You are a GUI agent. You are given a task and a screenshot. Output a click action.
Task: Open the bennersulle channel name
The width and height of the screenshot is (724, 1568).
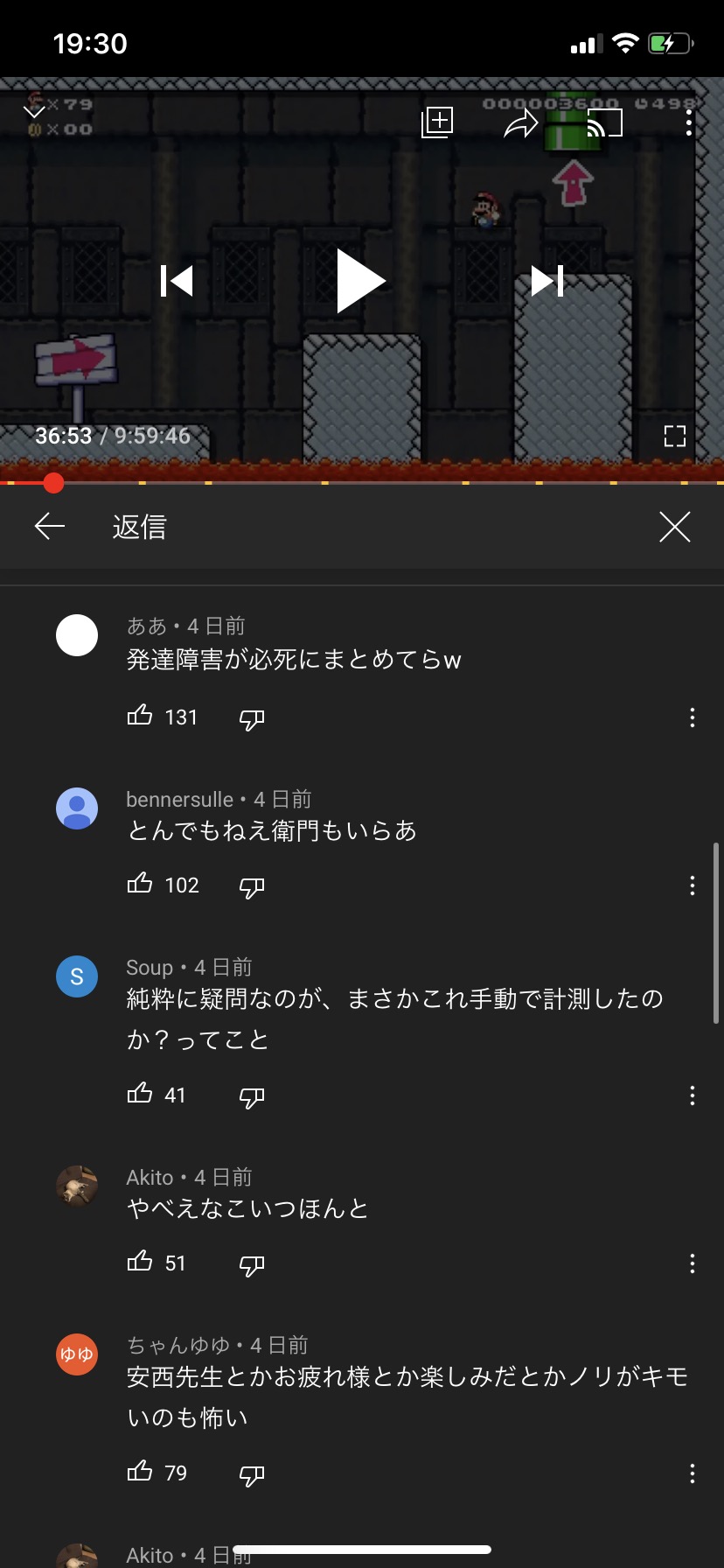(x=179, y=799)
